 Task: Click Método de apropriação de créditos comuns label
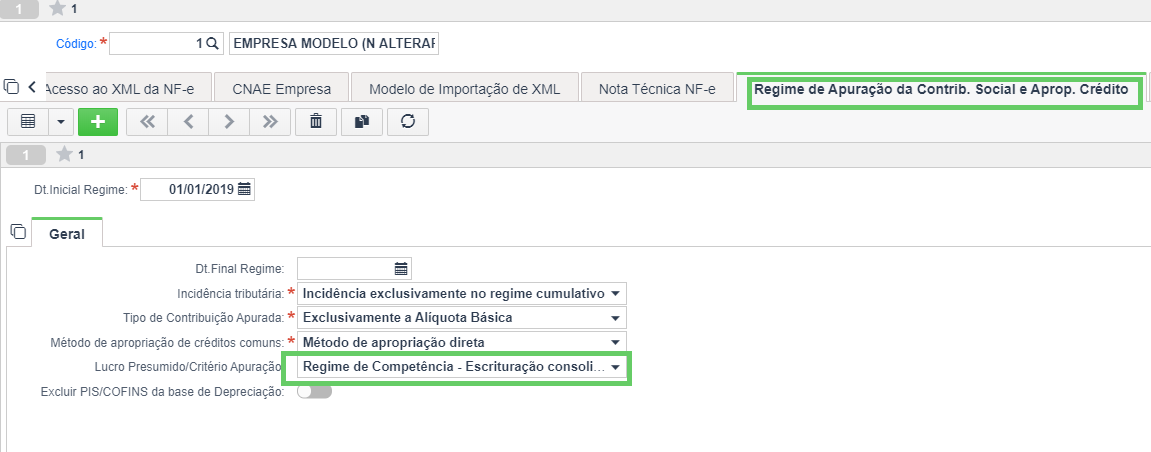point(167,343)
